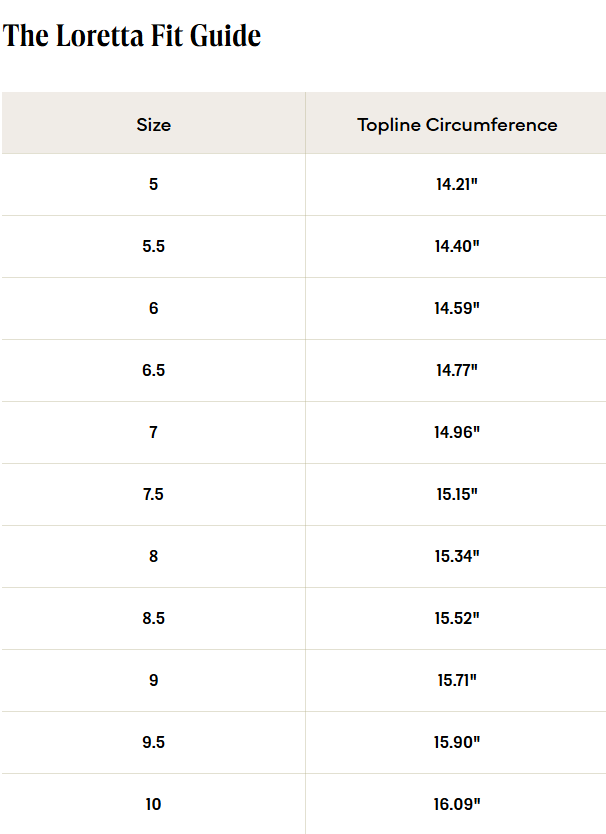Select the size 7.5 row label
The height and width of the screenshot is (834, 606).
[153, 494]
